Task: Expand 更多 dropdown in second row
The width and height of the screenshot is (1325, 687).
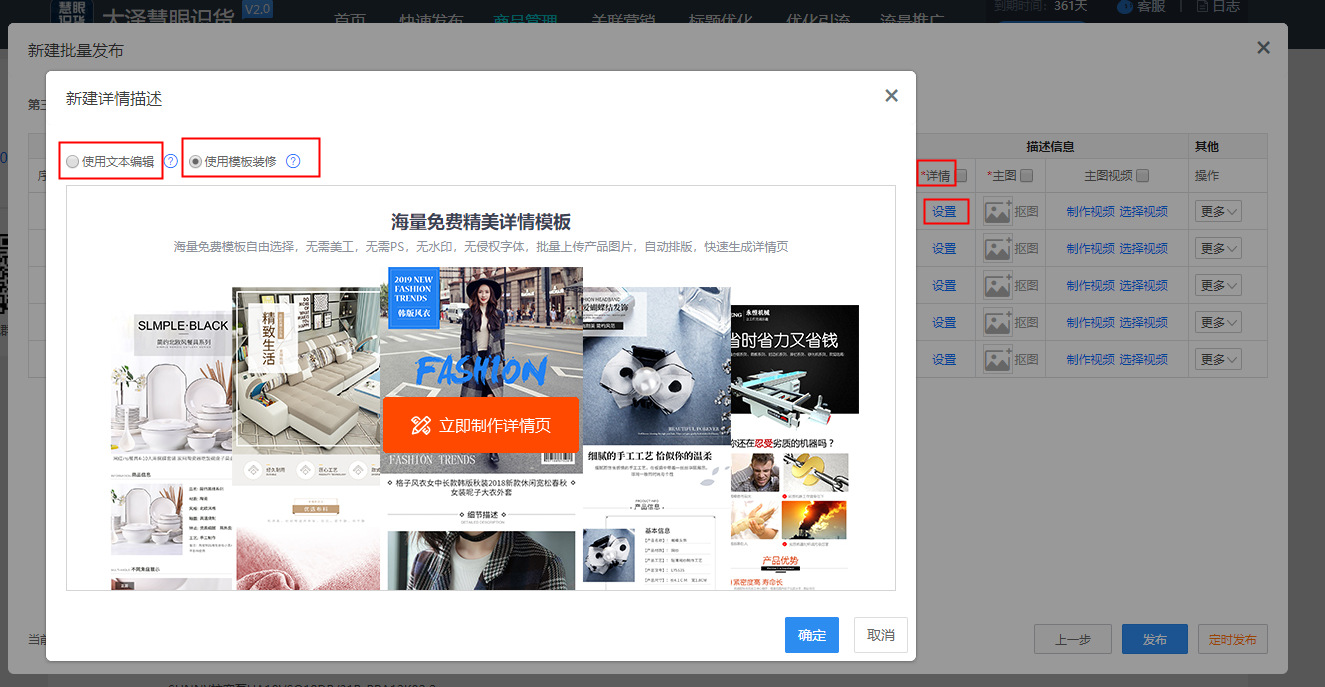Action: (x=1219, y=249)
